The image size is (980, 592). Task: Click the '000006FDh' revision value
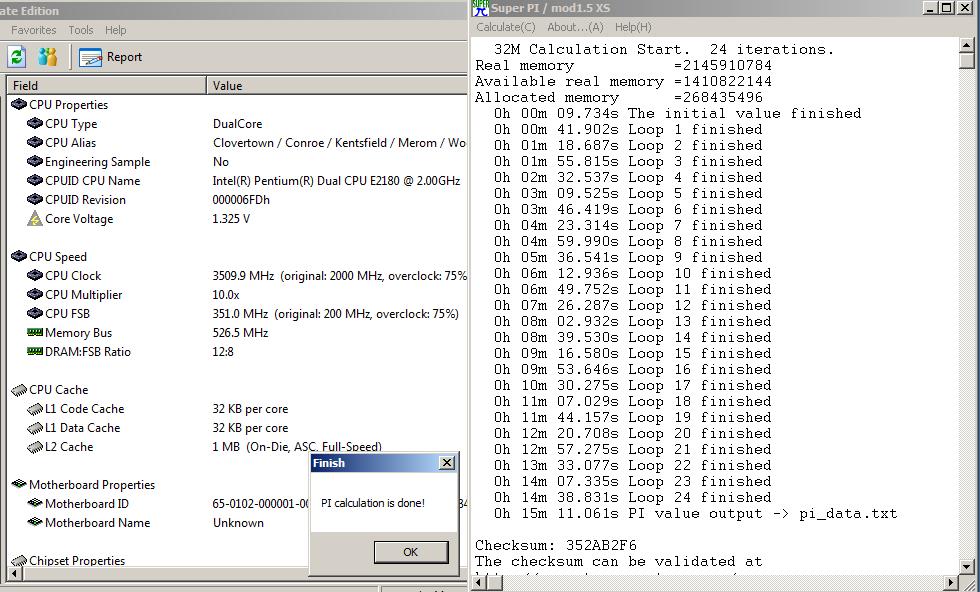tap(241, 200)
